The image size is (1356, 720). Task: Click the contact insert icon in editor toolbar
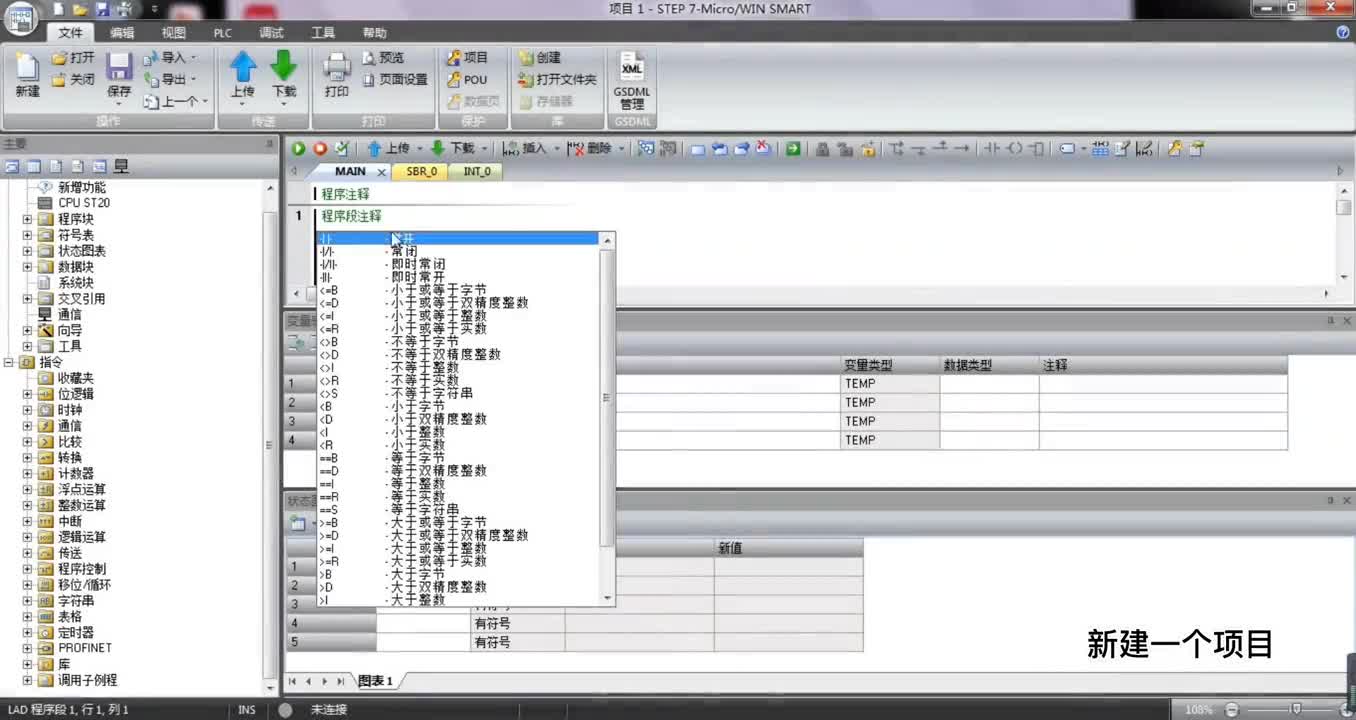coord(992,148)
